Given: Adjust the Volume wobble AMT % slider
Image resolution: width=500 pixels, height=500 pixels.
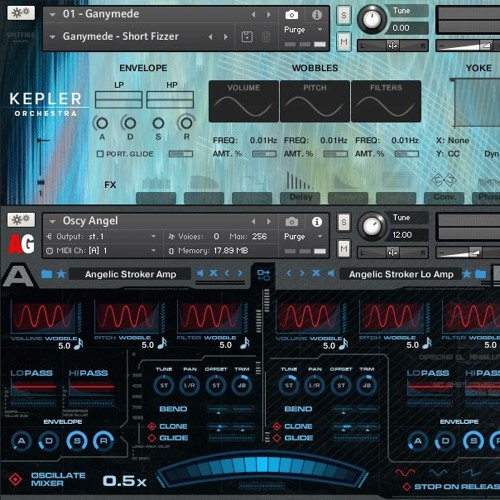Looking at the screenshot, I should [x=264, y=154].
